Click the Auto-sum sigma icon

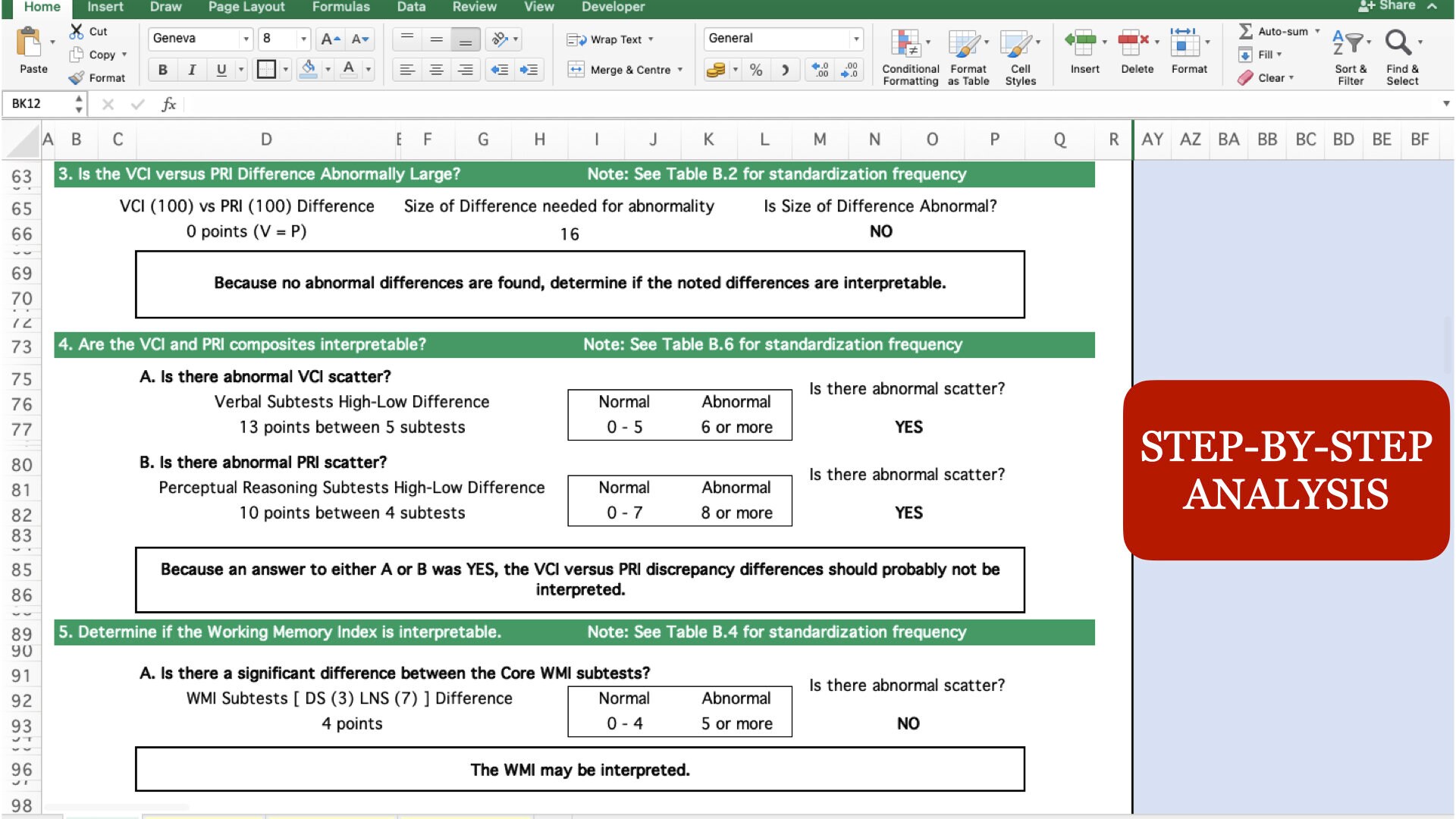tap(1245, 32)
